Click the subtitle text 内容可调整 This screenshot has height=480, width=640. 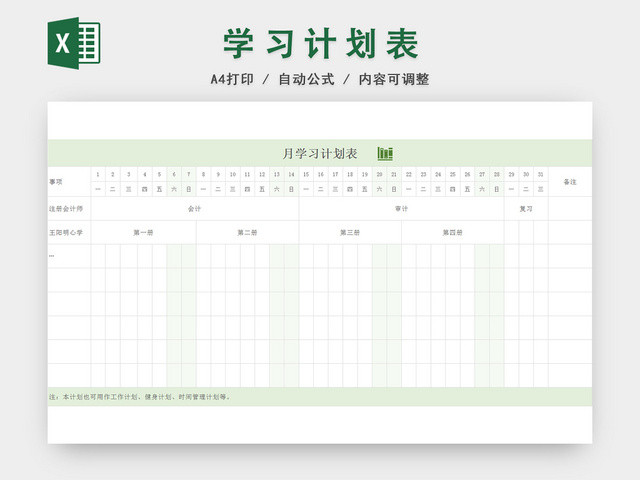click(x=394, y=79)
